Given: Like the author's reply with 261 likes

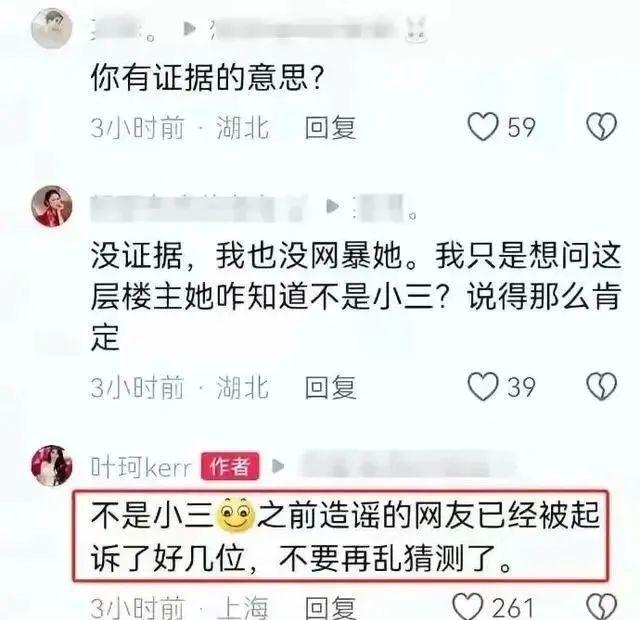Looking at the screenshot, I should tap(469, 607).
